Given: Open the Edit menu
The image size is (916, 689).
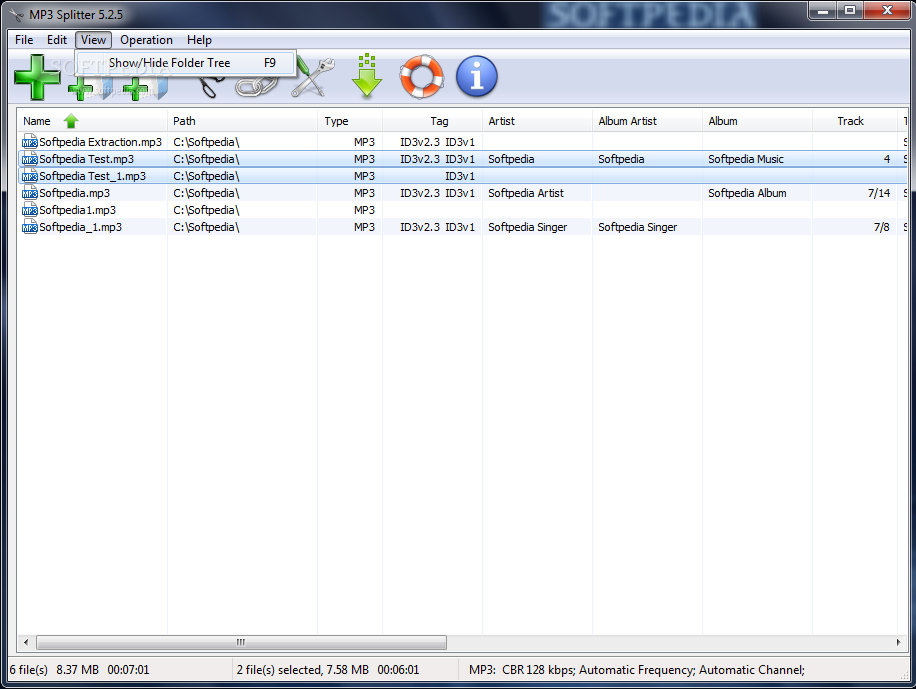Looking at the screenshot, I should (x=57, y=40).
